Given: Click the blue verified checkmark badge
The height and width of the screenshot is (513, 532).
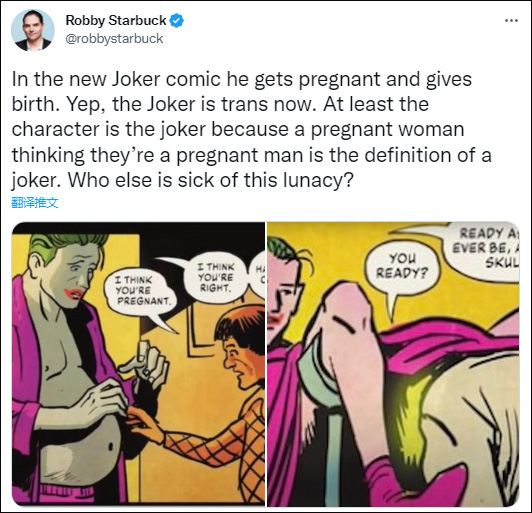Looking at the screenshot, I should pyautogui.click(x=176, y=21).
